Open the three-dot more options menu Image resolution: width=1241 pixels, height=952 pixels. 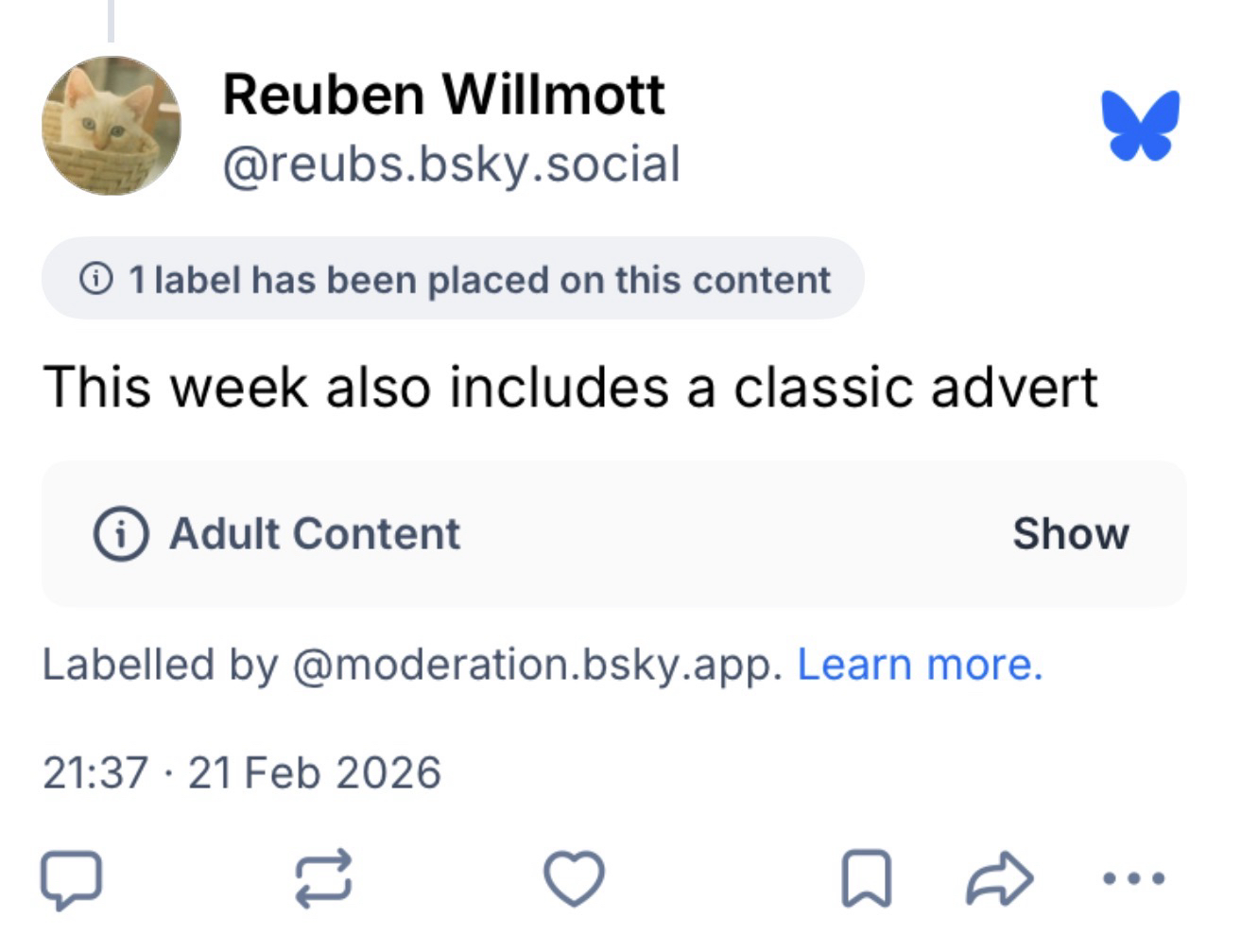[x=1133, y=878]
